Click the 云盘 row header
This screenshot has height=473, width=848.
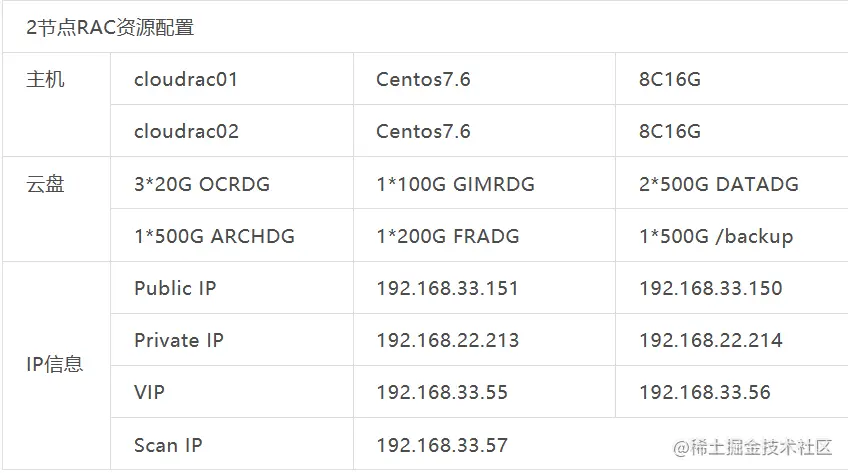pos(56,209)
